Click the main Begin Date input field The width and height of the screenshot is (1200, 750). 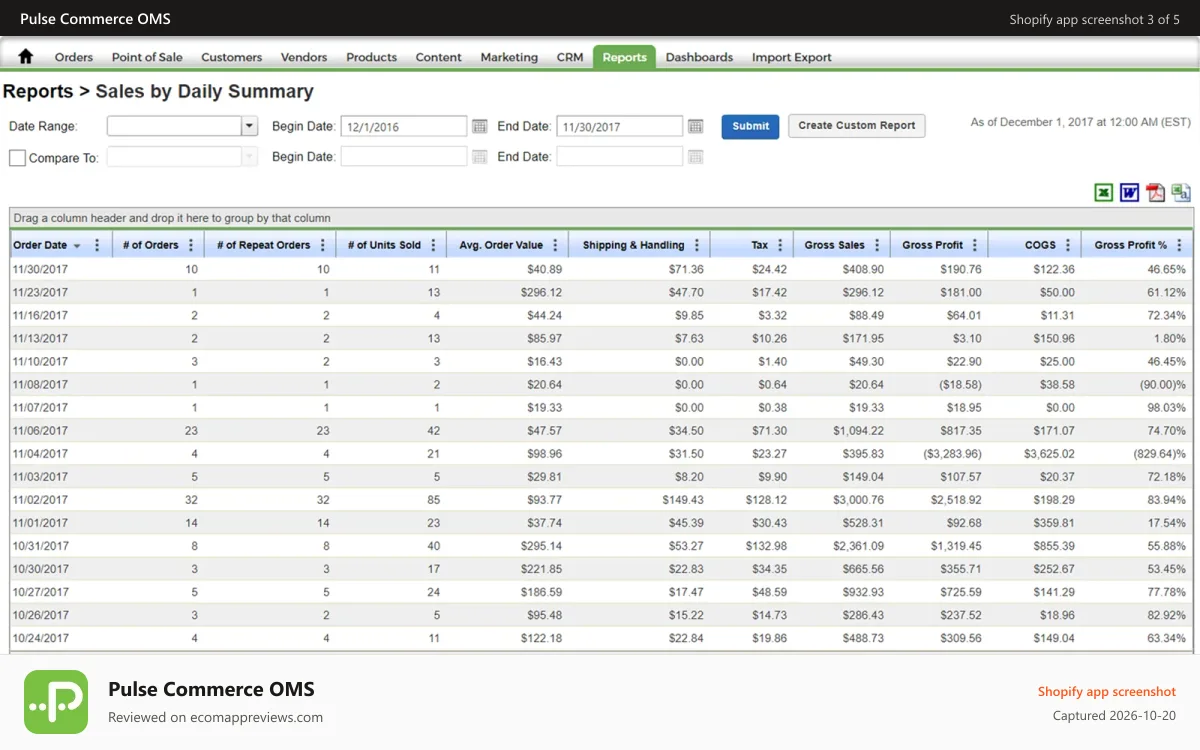[404, 126]
